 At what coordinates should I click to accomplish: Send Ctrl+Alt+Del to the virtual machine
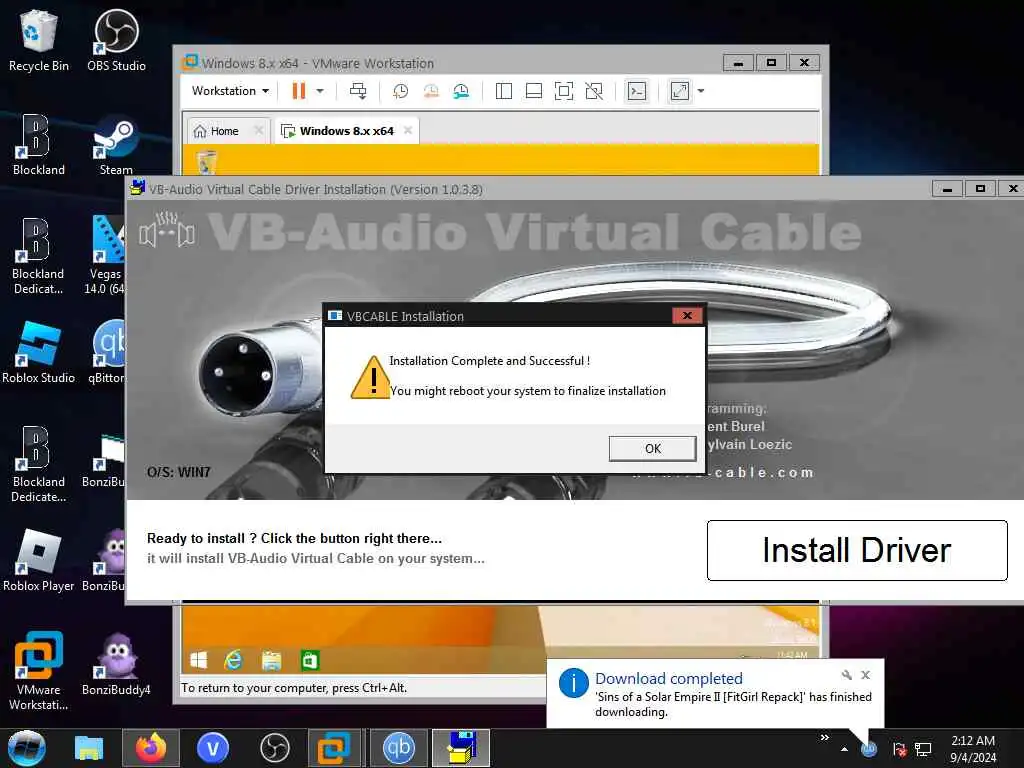(x=358, y=91)
